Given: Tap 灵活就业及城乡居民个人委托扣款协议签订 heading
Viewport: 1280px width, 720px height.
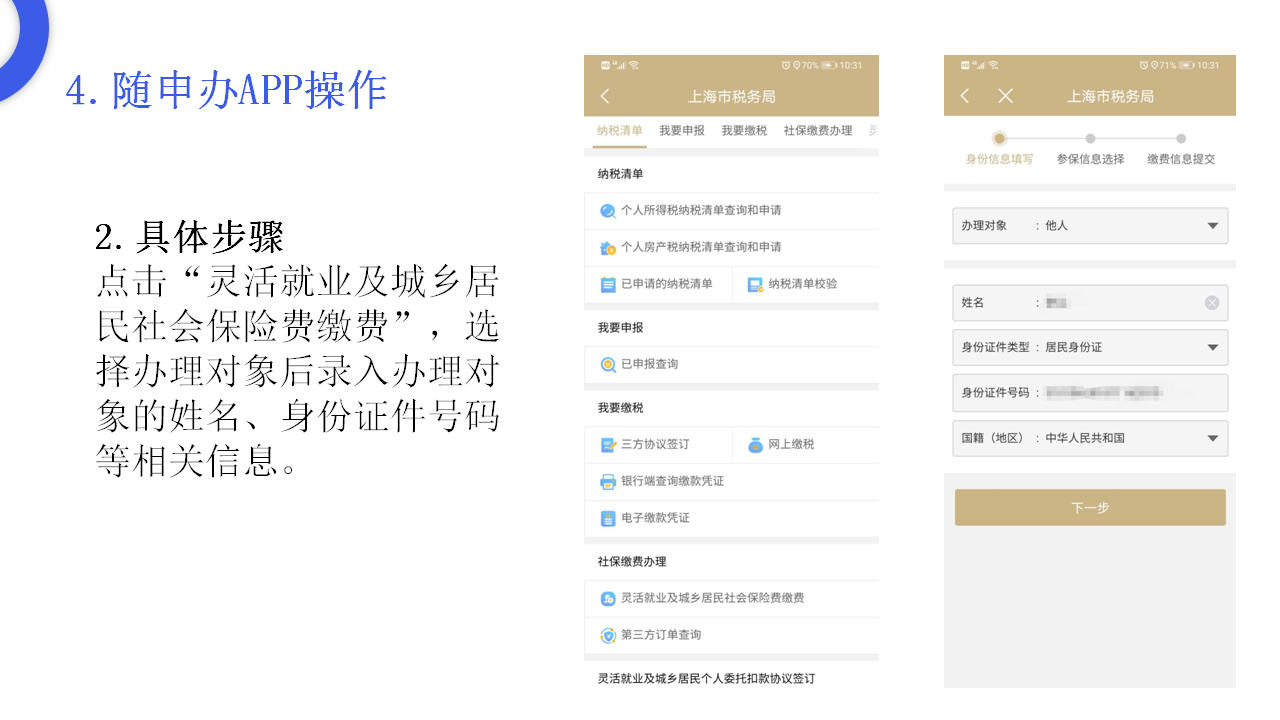Looking at the screenshot, I should [x=707, y=679].
